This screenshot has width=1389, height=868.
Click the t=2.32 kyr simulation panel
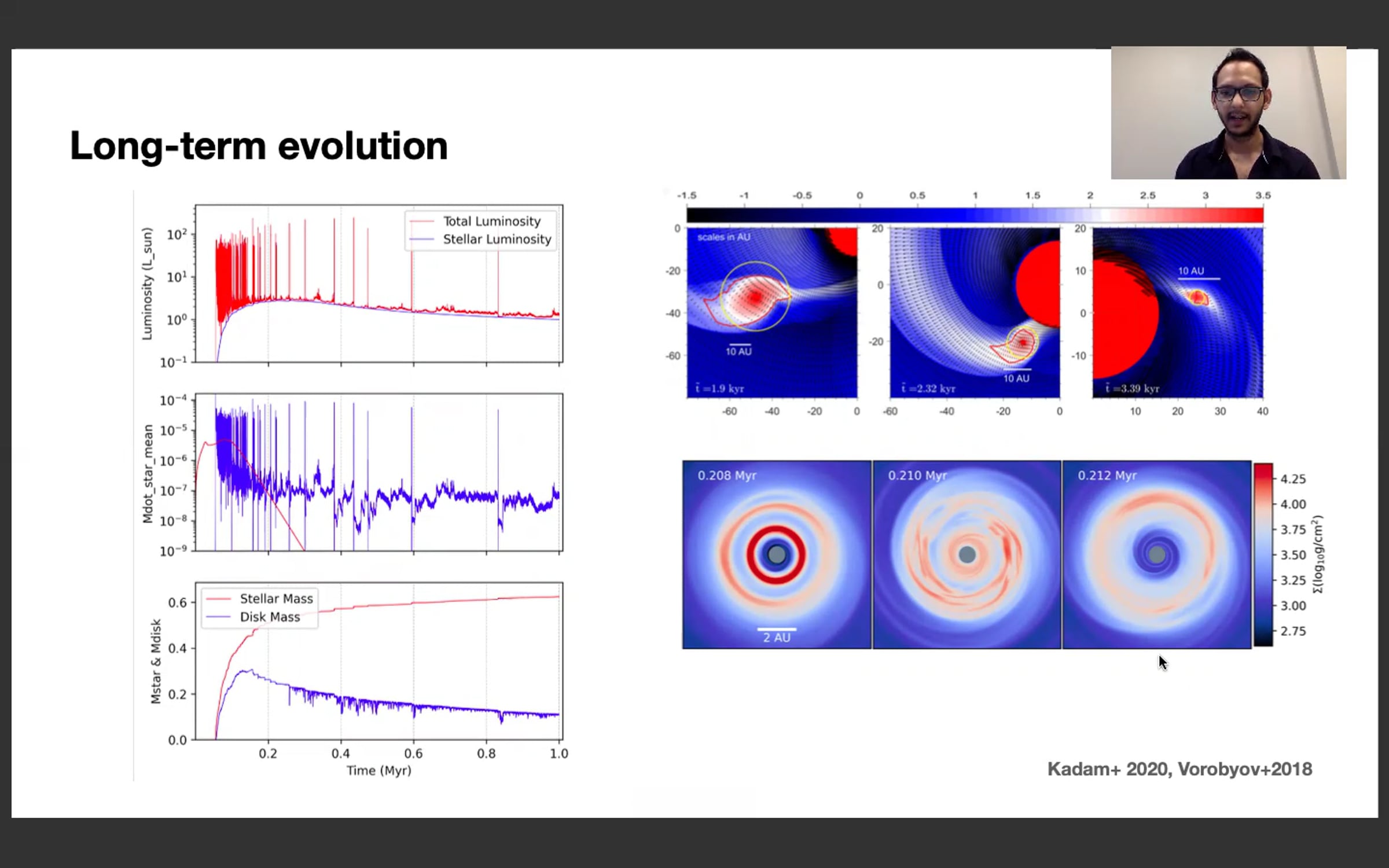point(975,312)
